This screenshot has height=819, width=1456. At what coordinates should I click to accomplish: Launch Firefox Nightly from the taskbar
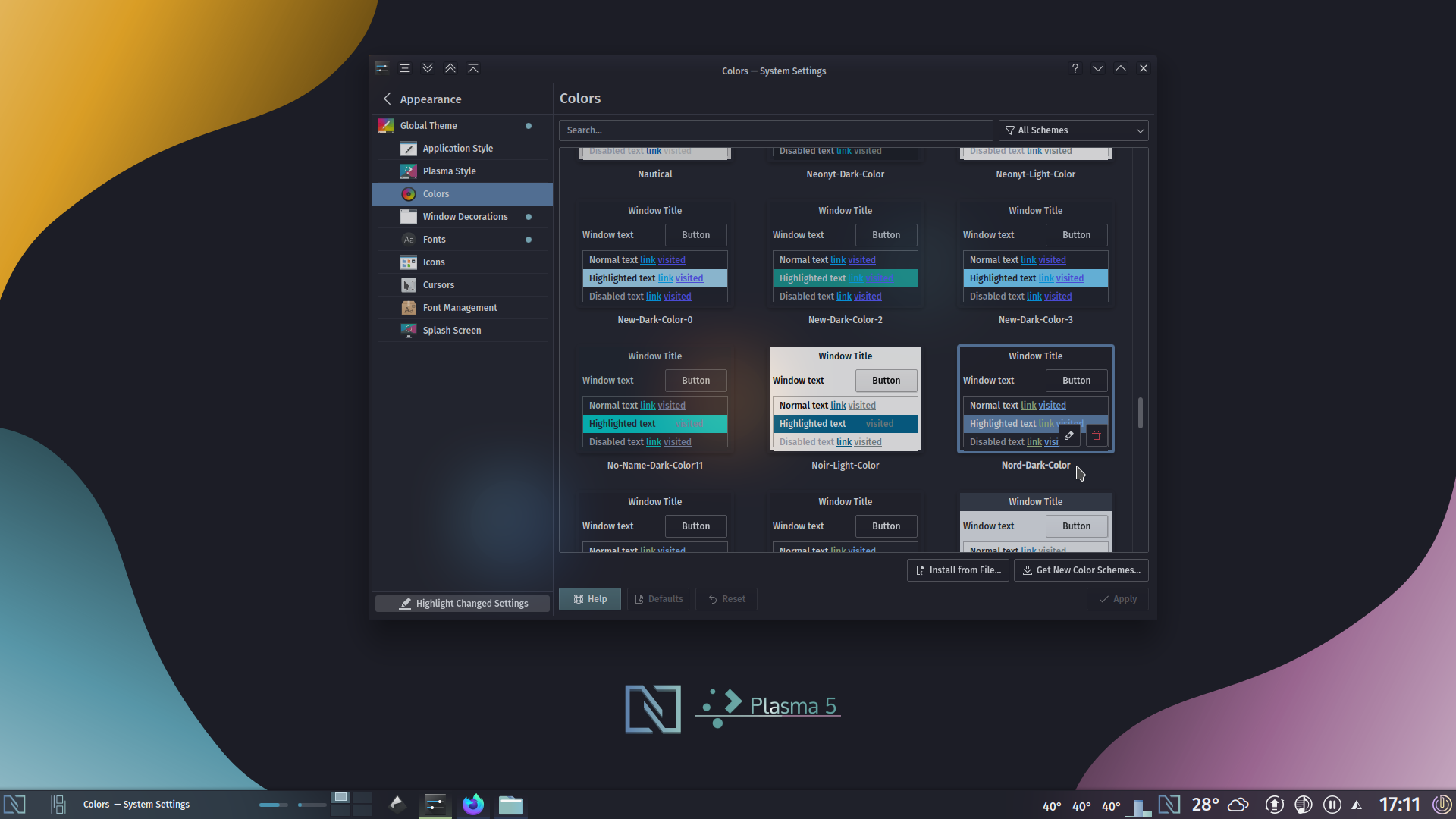(x=473, y=805)
